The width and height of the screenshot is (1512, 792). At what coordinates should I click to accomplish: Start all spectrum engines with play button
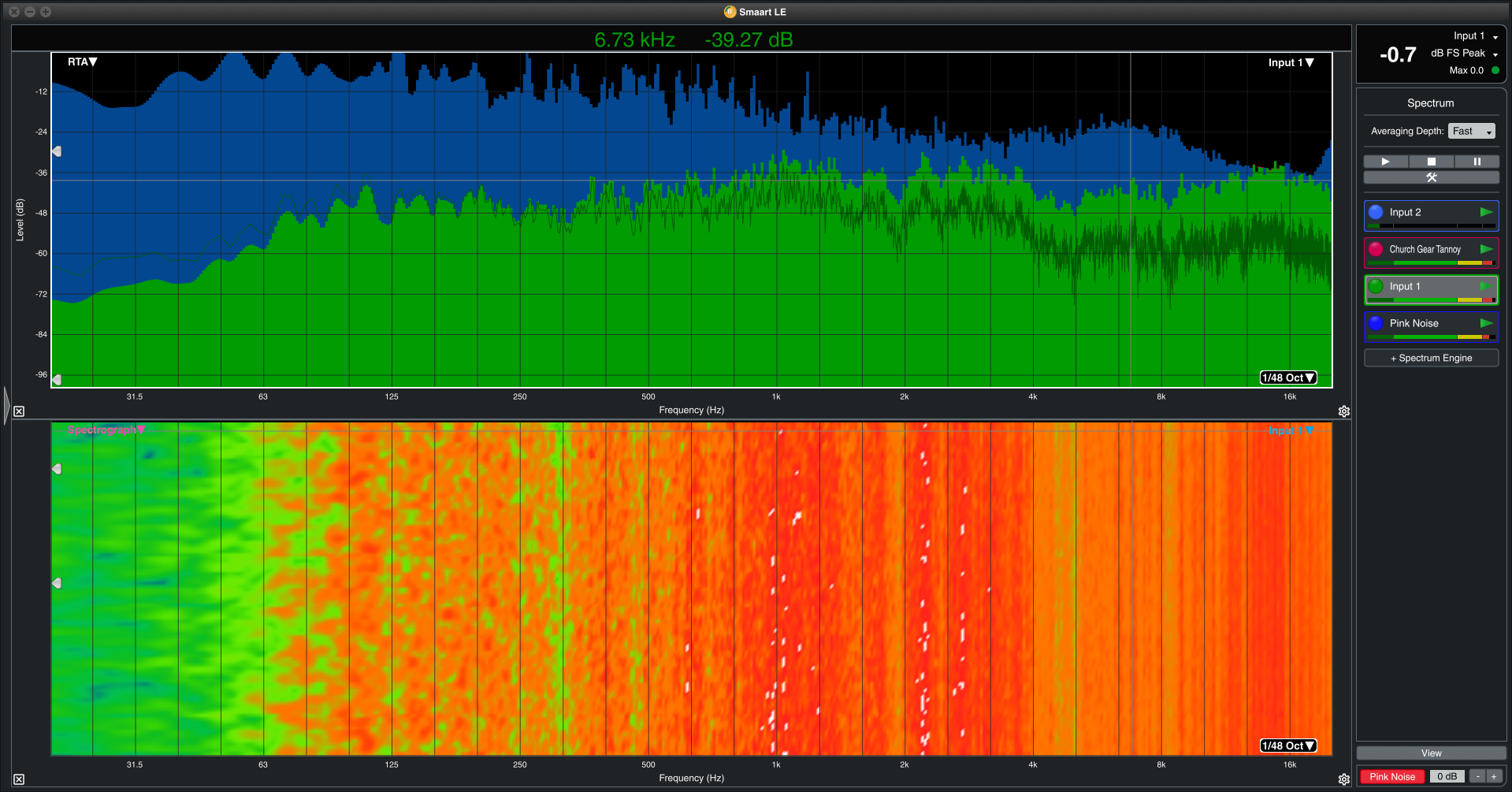click(x=1386, y=162)
